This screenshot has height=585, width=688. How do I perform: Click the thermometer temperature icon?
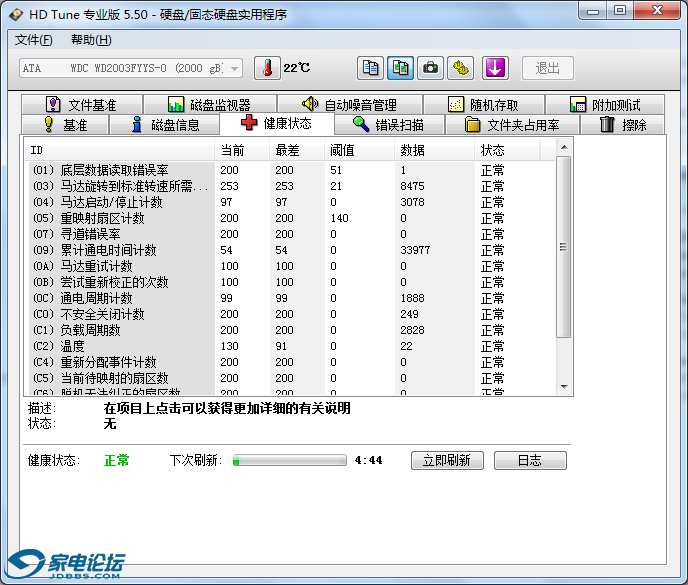coord(267,68)
